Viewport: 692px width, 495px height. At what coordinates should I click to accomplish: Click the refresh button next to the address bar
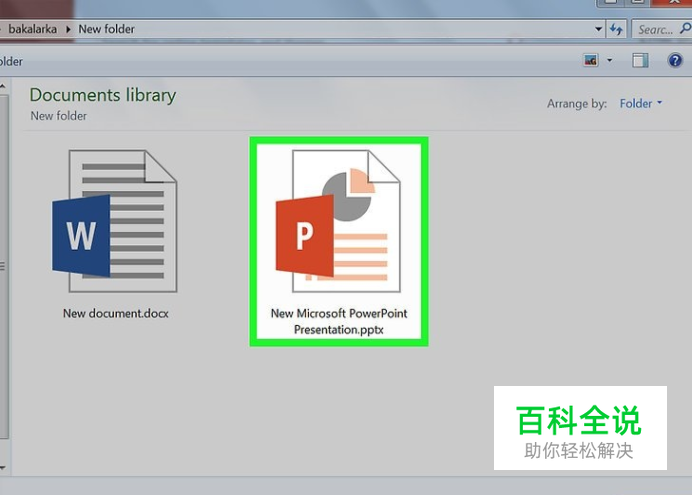tap(616, 30)
